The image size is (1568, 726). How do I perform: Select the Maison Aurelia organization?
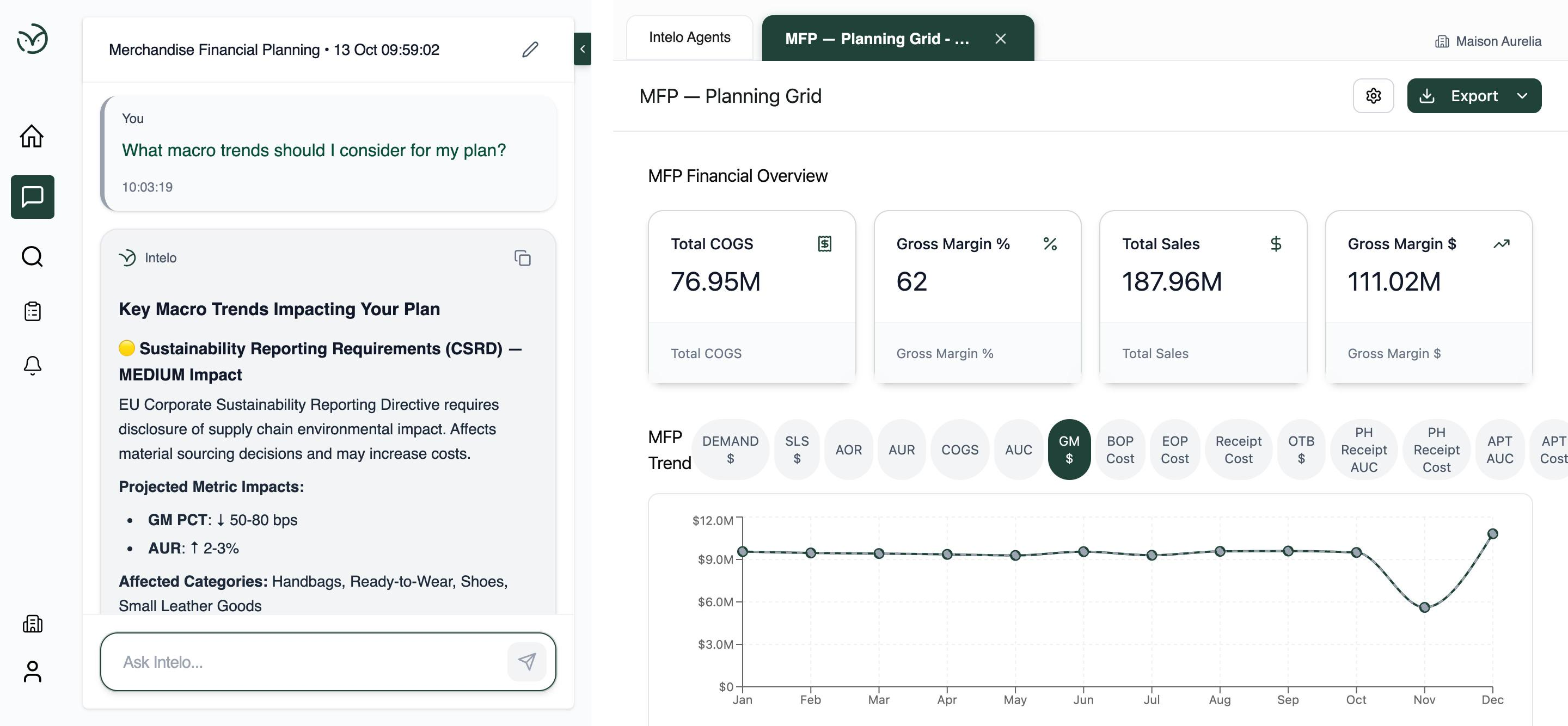point(1487,41)
